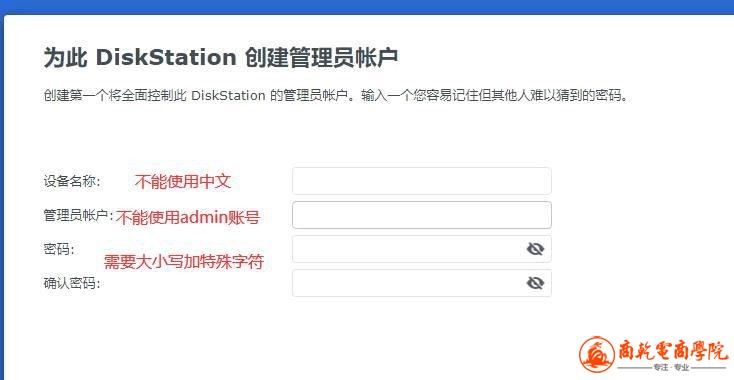This screenshot has height=380, width=734.
Task: Click the red 不能使用admin账号 note
Action: (x=188, y=217)
